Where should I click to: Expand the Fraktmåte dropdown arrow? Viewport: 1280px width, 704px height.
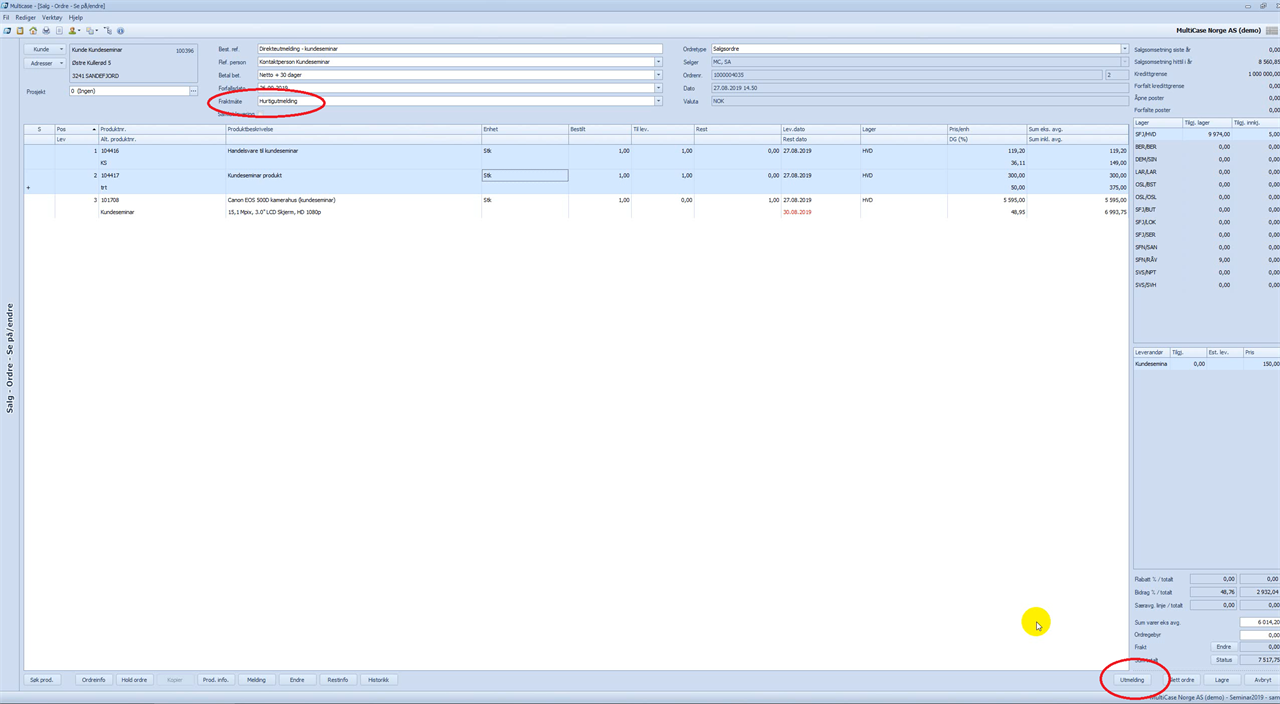(x=658, y=101)
